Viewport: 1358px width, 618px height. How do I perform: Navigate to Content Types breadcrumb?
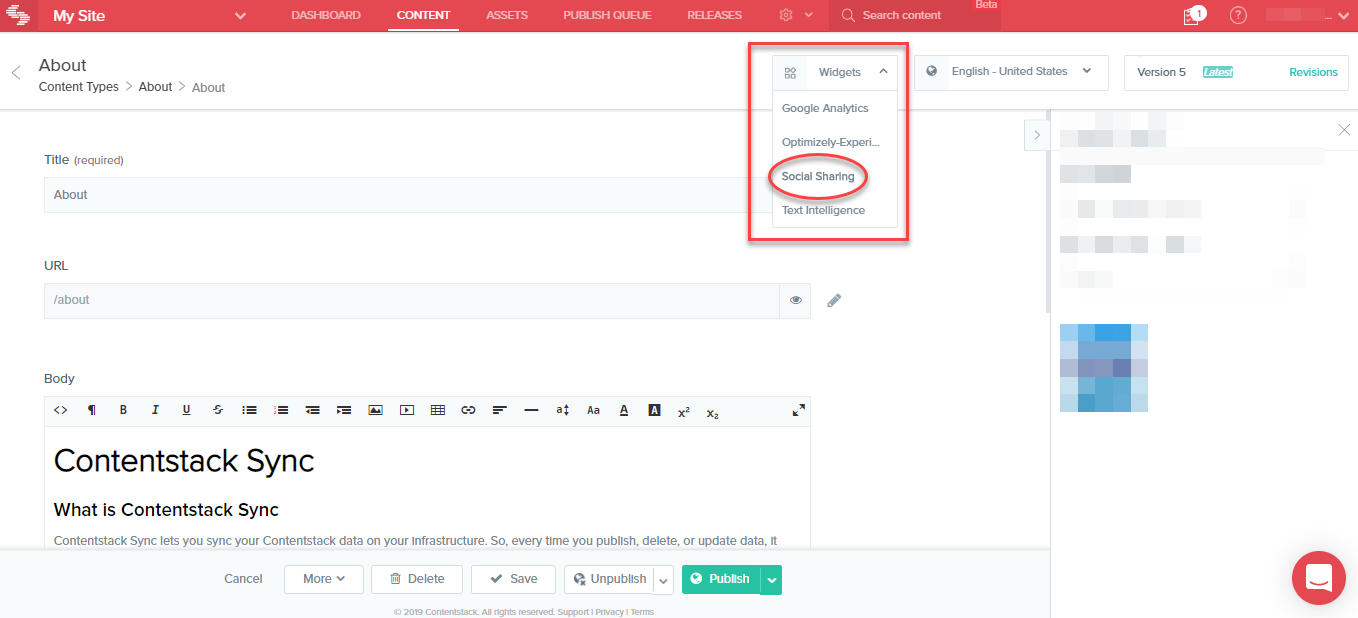click(79, 87)
